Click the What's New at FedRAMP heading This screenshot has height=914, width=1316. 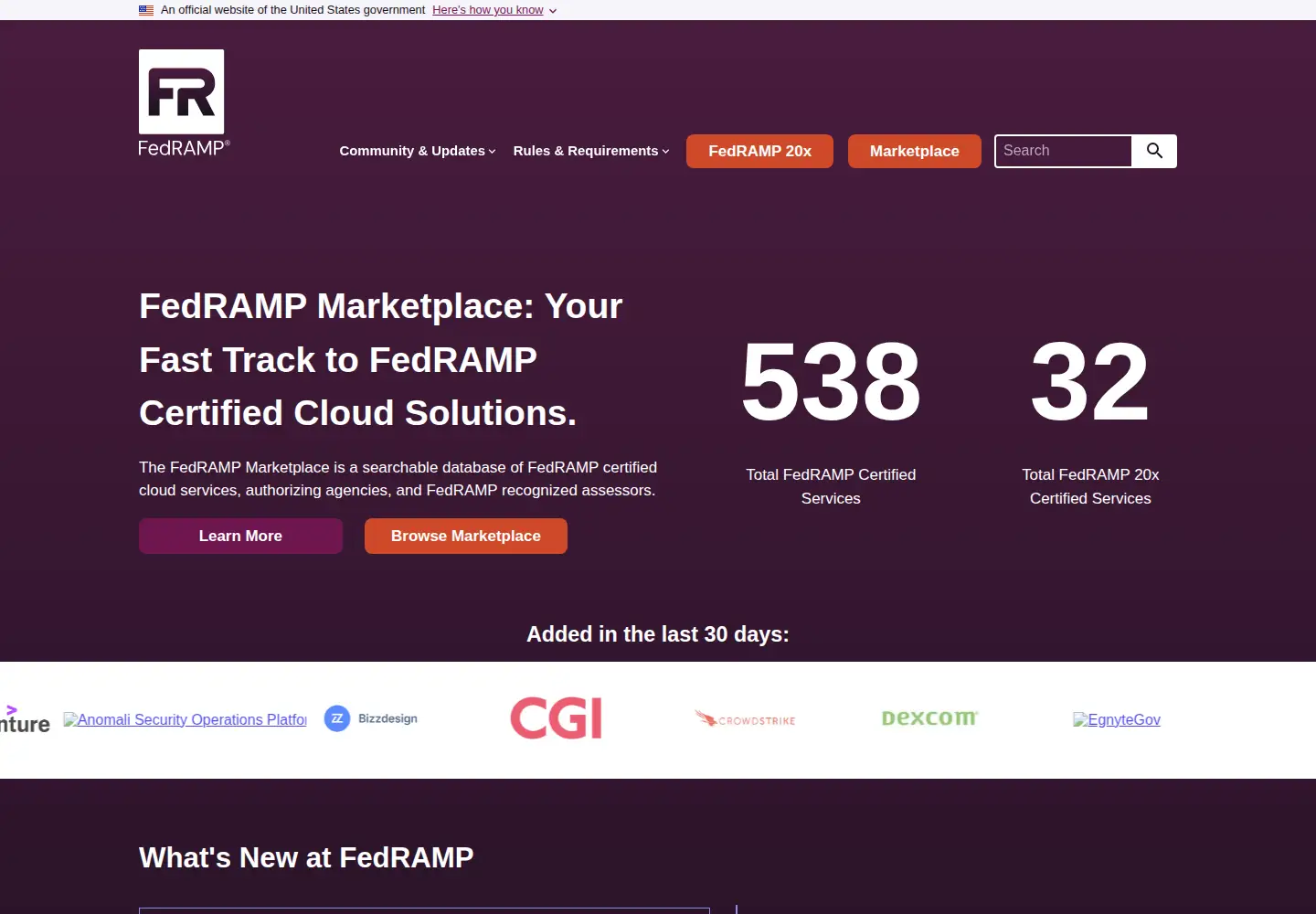point(306,857)
